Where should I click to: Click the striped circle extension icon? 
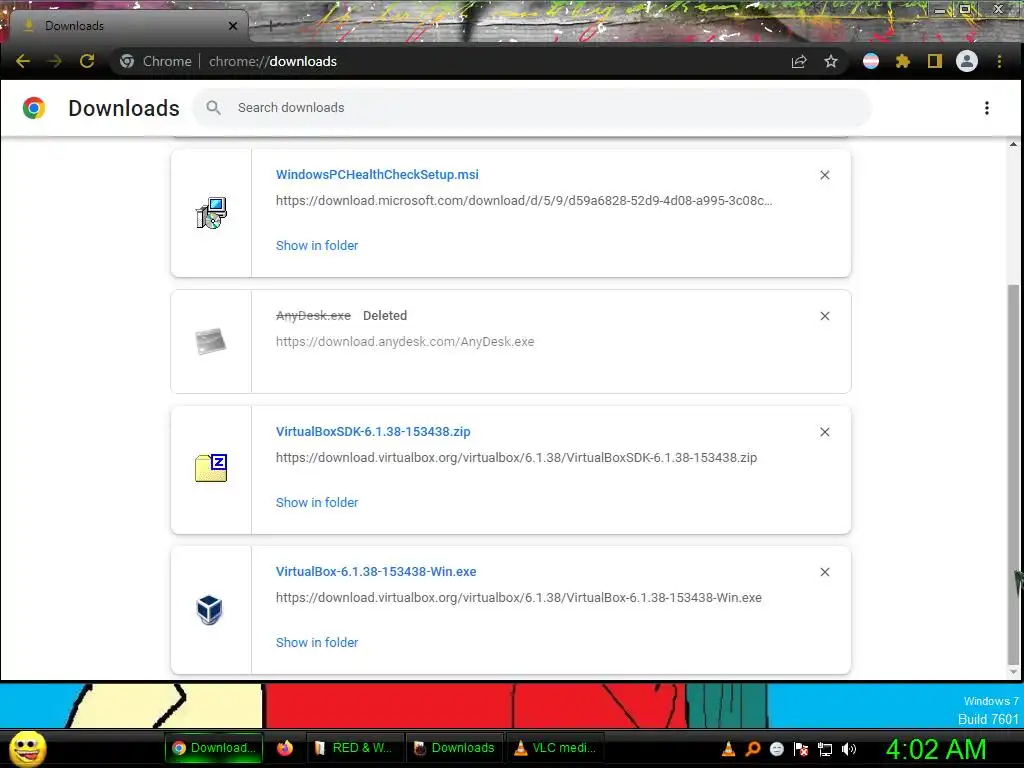pyautogui.click(x=871, y=61)
